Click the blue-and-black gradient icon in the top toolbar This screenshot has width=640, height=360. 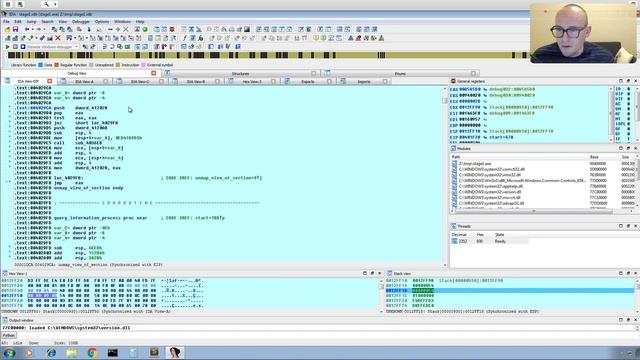[247, 29]
